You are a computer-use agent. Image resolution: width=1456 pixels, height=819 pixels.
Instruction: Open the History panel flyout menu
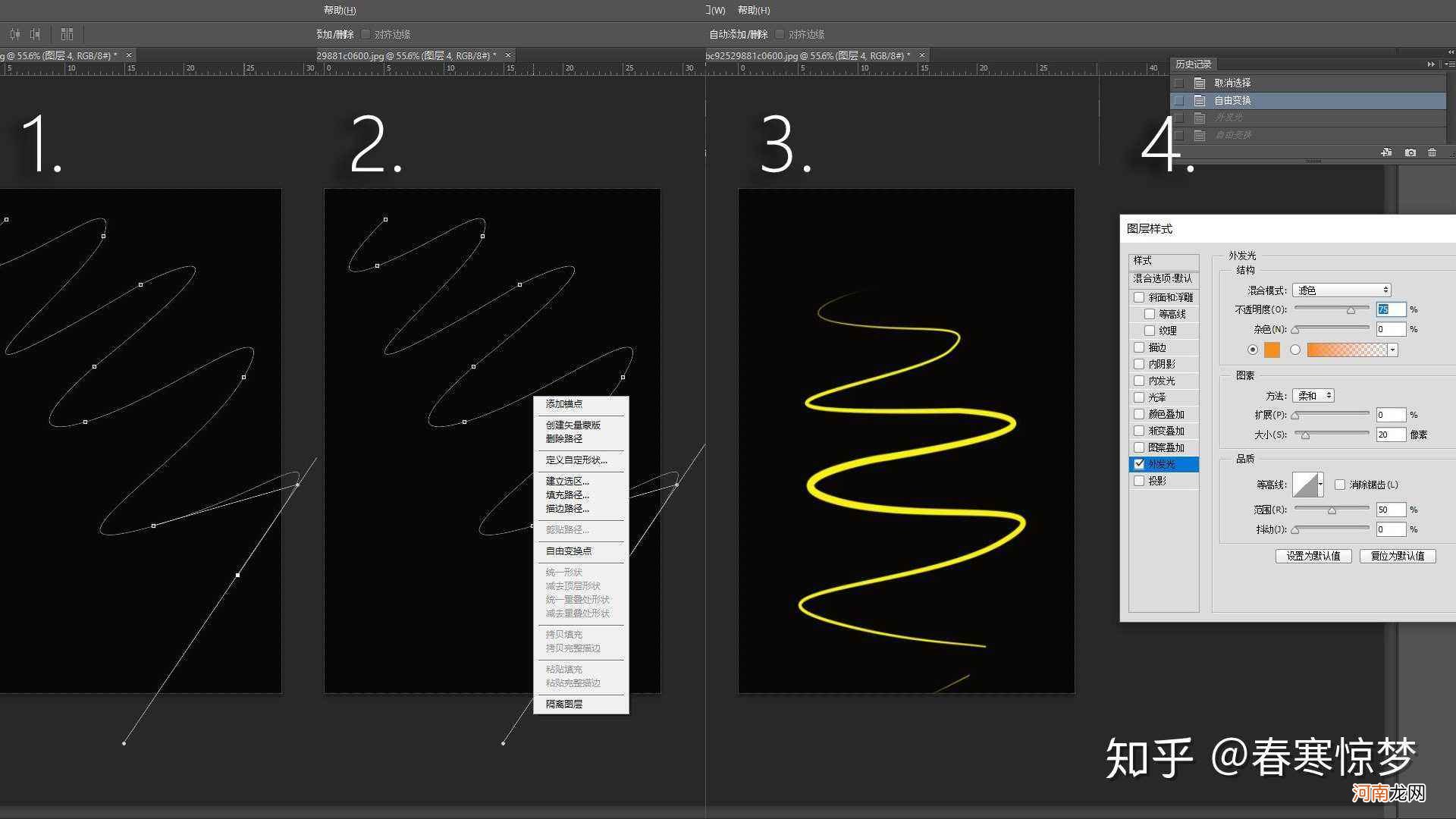1451,64
